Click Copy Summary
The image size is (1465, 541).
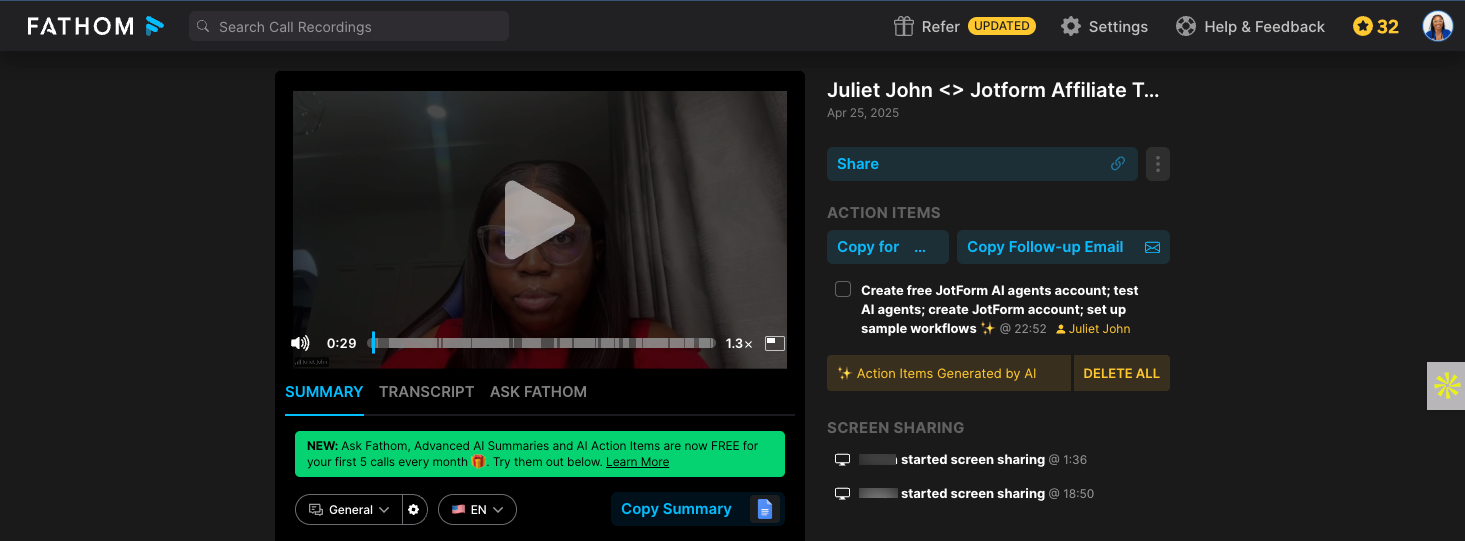point(676,509)
